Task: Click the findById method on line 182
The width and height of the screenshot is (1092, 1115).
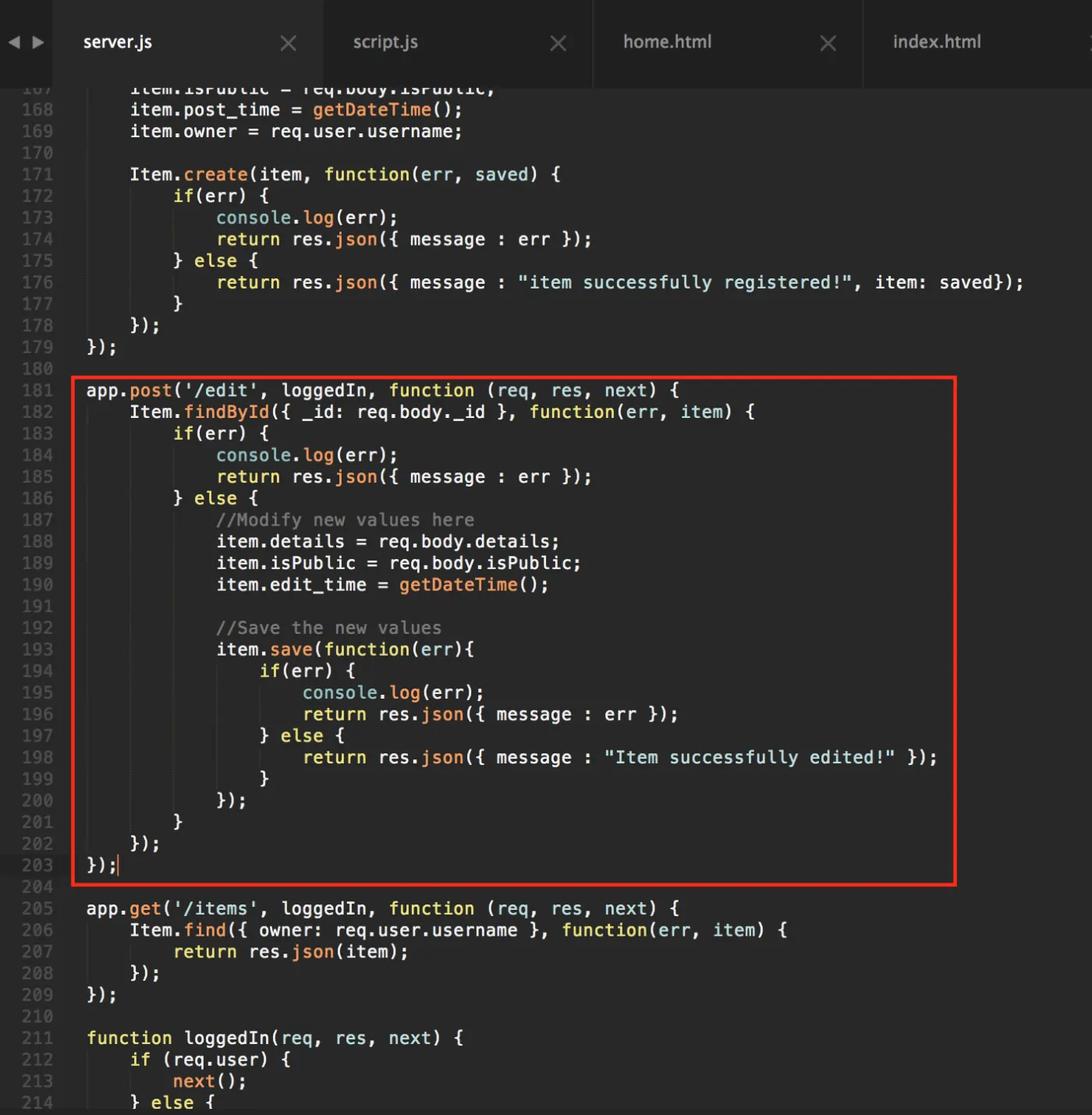Action: pos(226,412)
